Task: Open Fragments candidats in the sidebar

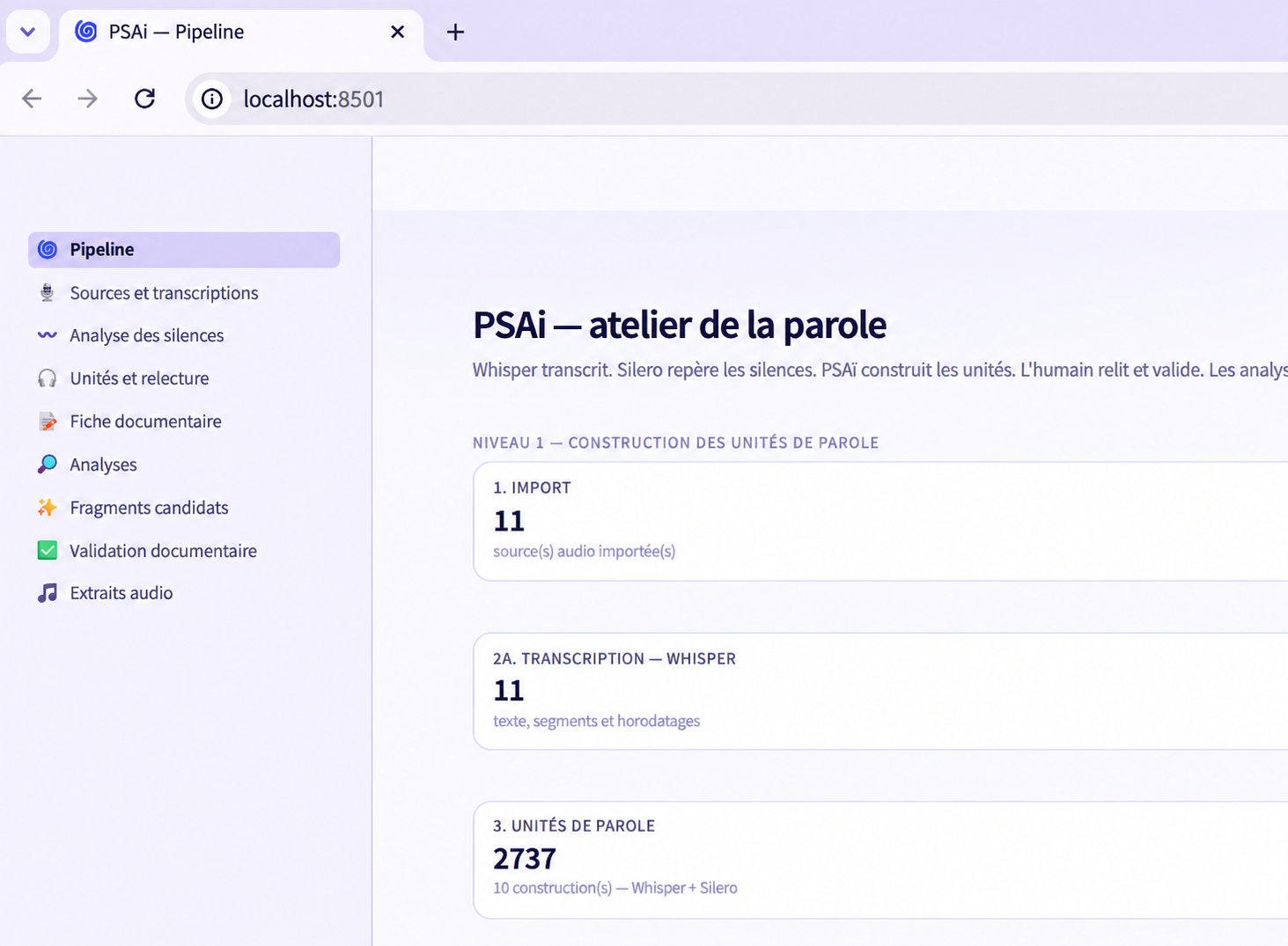Action: pos(184,508)
